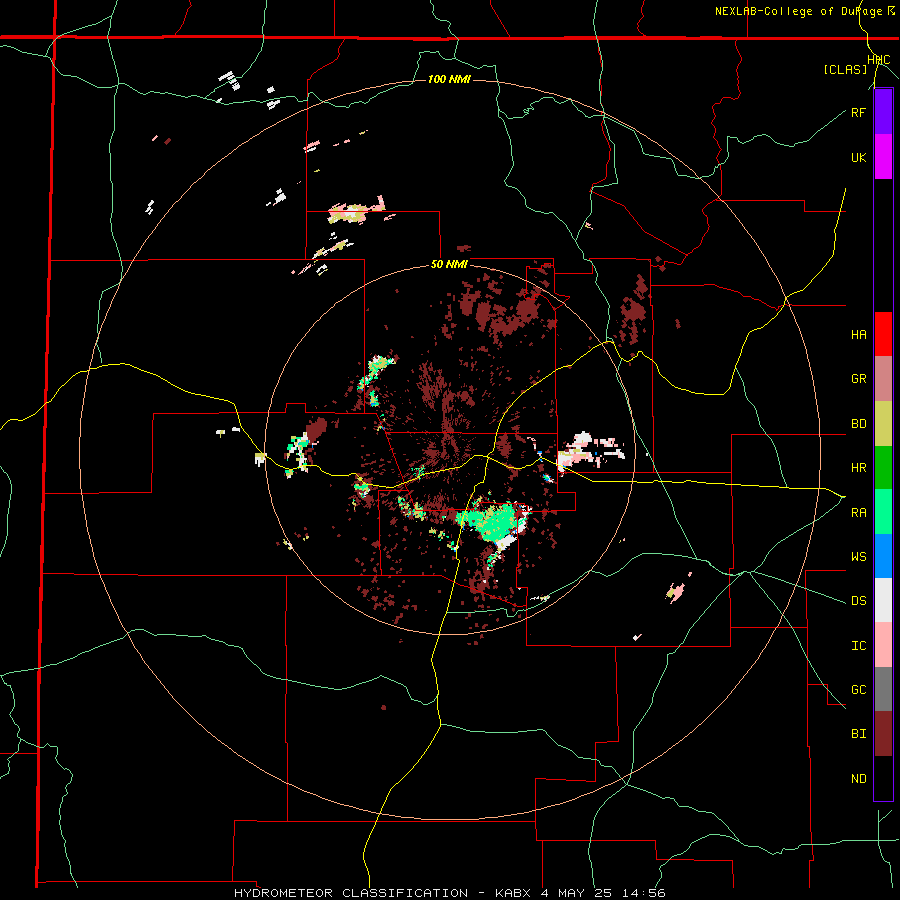The height and width of the screenshot is (900, 900).
Task: Click the RA legend label
Action: pyautogui.click(x=858, y=513)
